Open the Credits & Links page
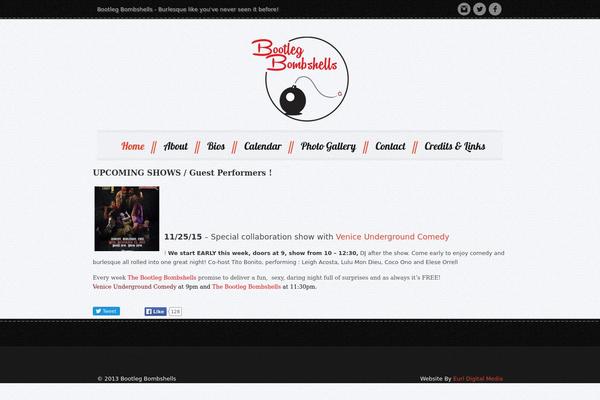Viewport: 600px width, 400px height. click(455, 146)
